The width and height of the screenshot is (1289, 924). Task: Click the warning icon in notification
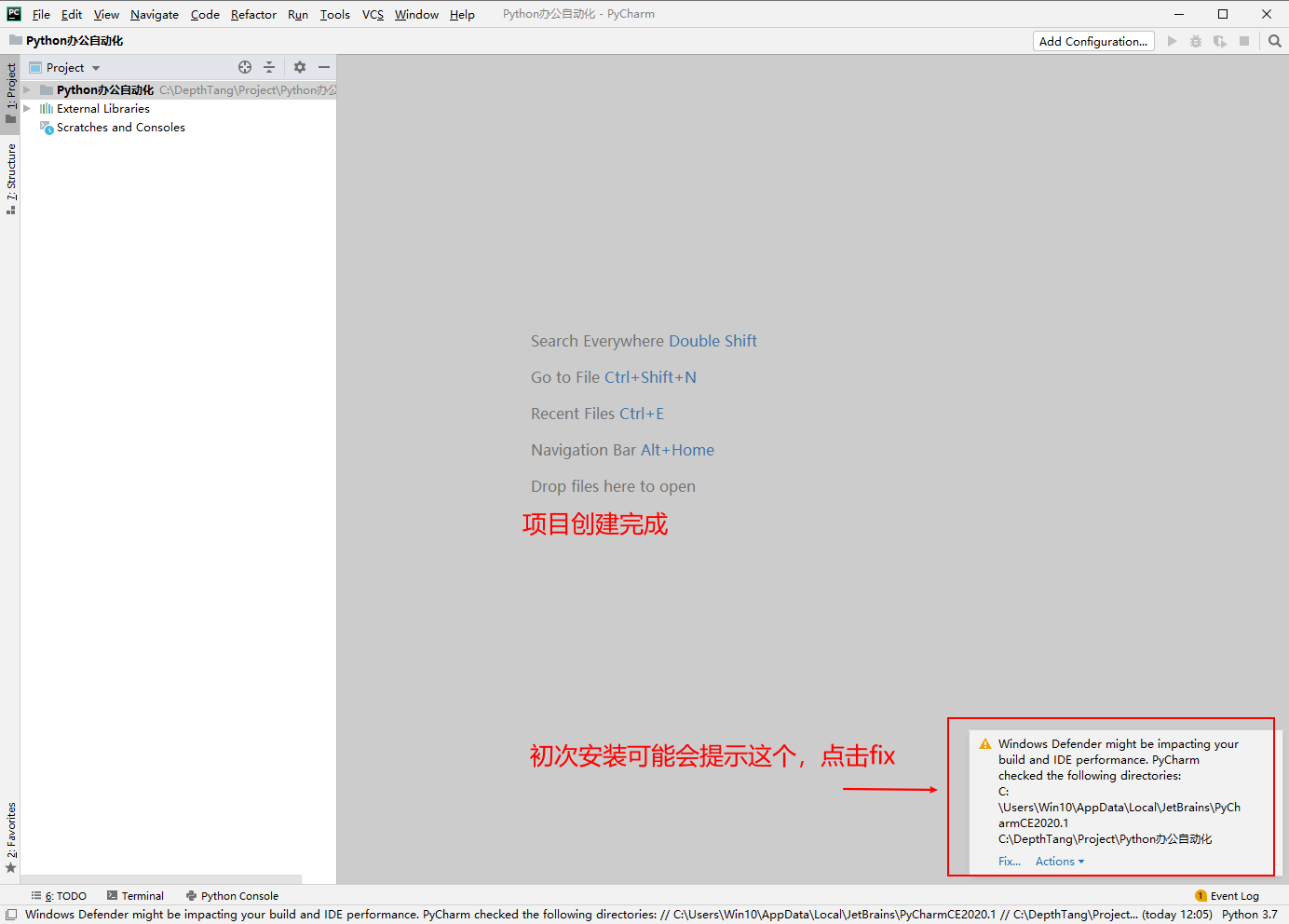(x=985, y=744)
